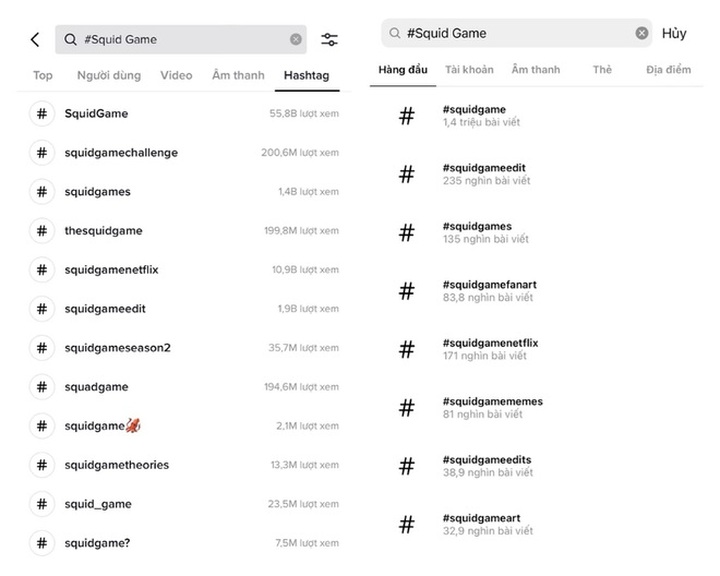
Task: Open the squidgameseason2 hashtag
Action: 117,348
